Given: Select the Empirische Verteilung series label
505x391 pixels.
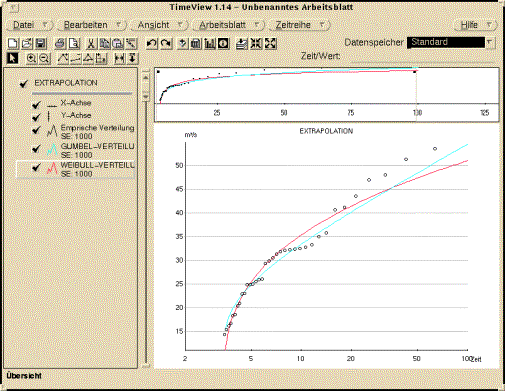Looking at the screenshot, I should point(97,128).
